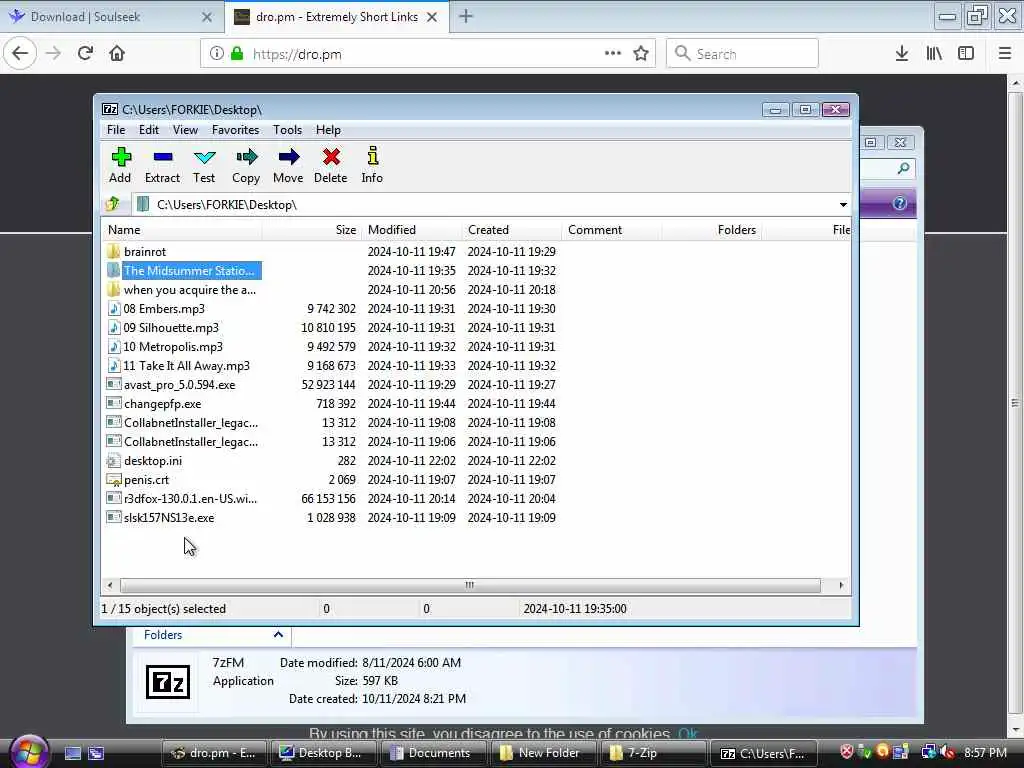Select the 'when you acquire the a...' folder
This screenshot has width=1024, height=768.
coord(182,289)
